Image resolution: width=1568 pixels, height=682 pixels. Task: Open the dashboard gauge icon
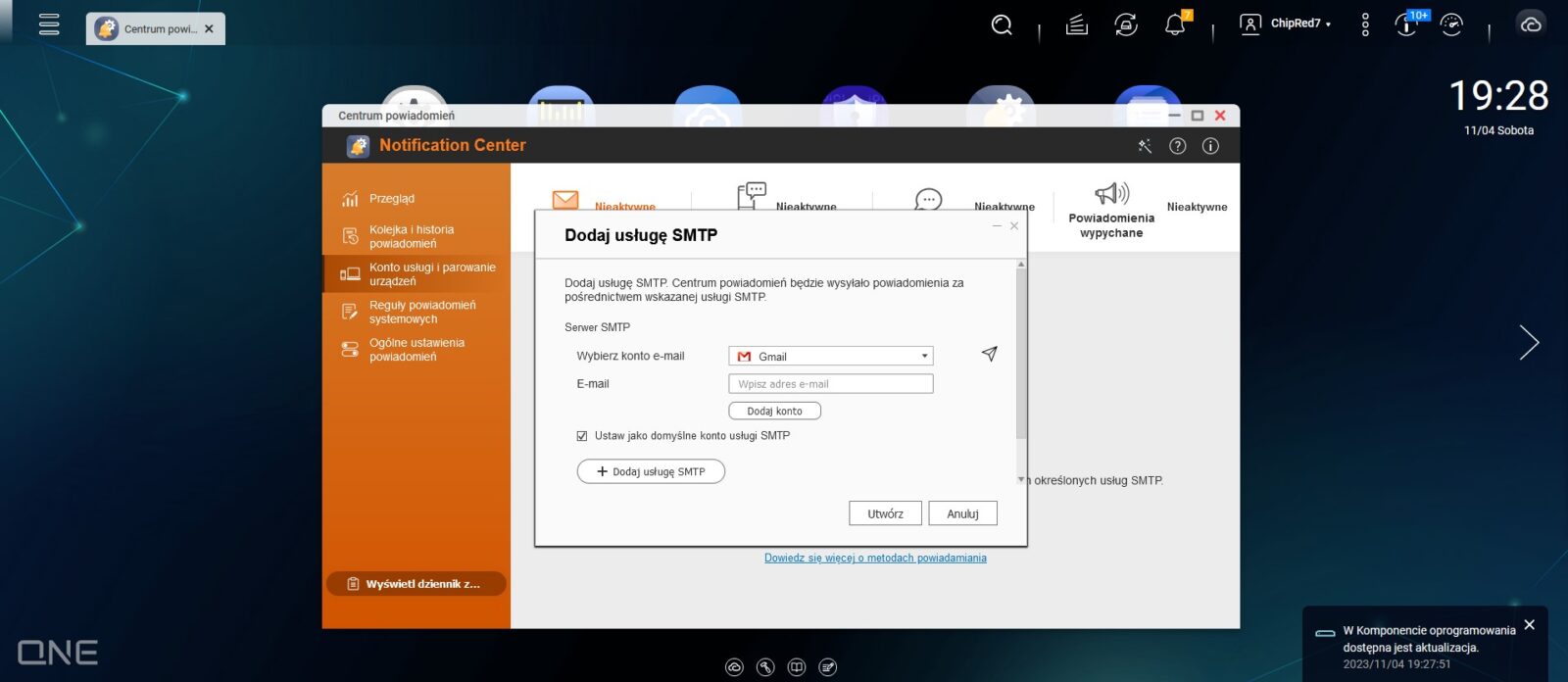1451,24
